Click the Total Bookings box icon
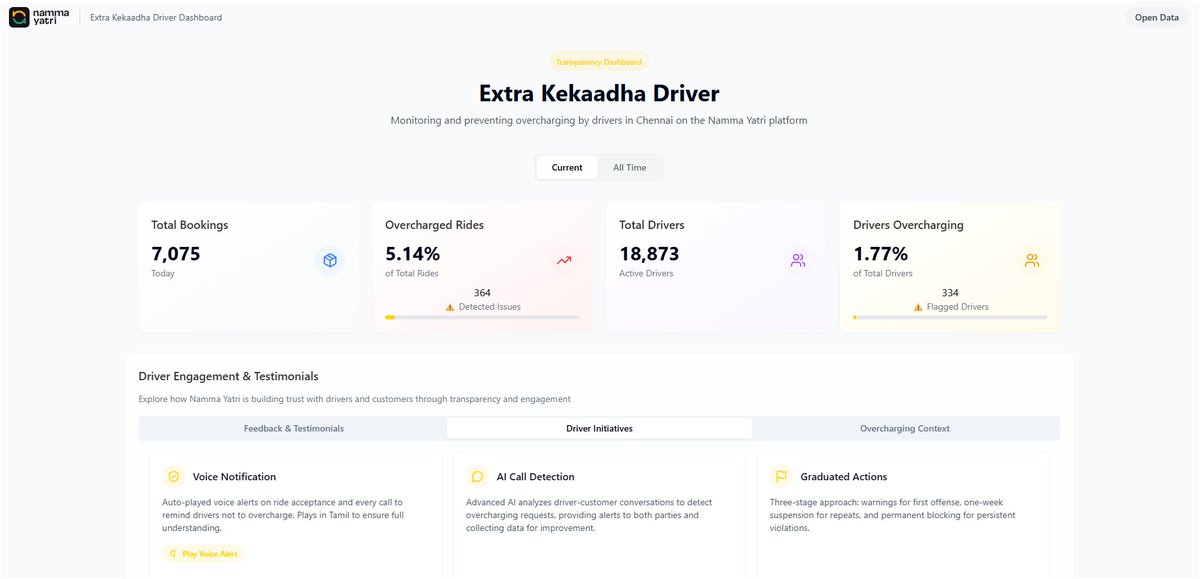This screenshot has height=579, width=1200. click(330, 260)
